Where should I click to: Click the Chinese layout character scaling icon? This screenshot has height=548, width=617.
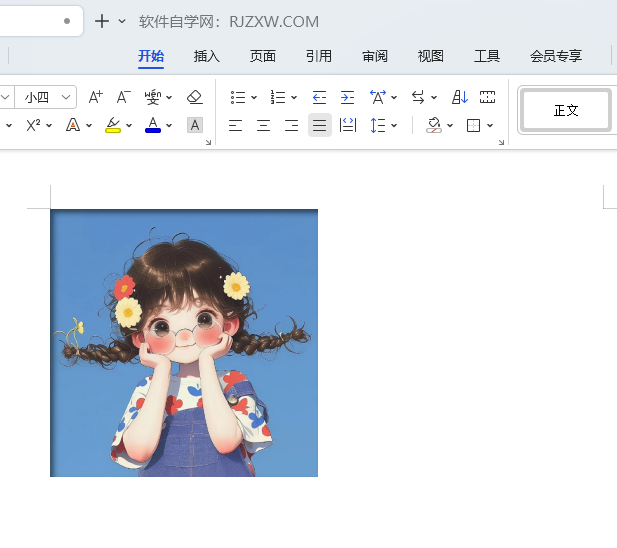tap(378, 97)
